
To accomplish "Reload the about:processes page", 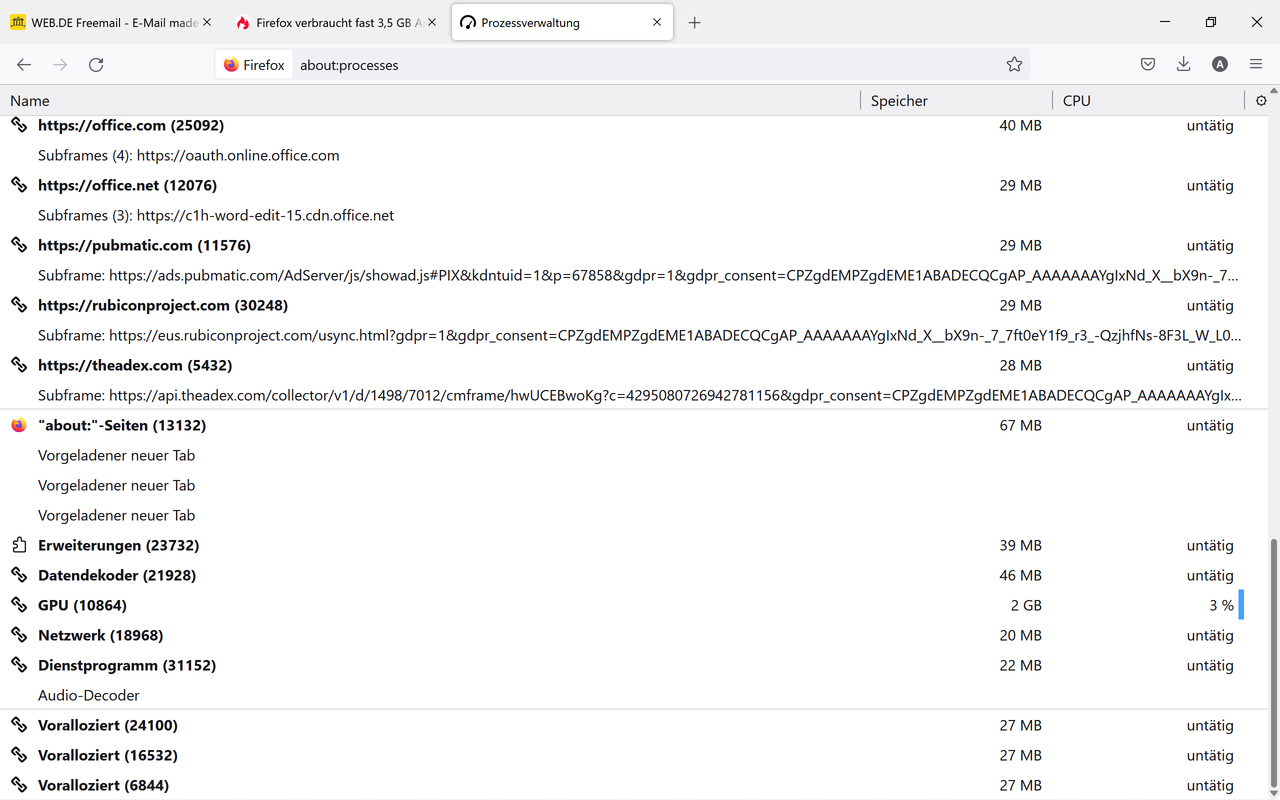I will click(x=96, y=65).
